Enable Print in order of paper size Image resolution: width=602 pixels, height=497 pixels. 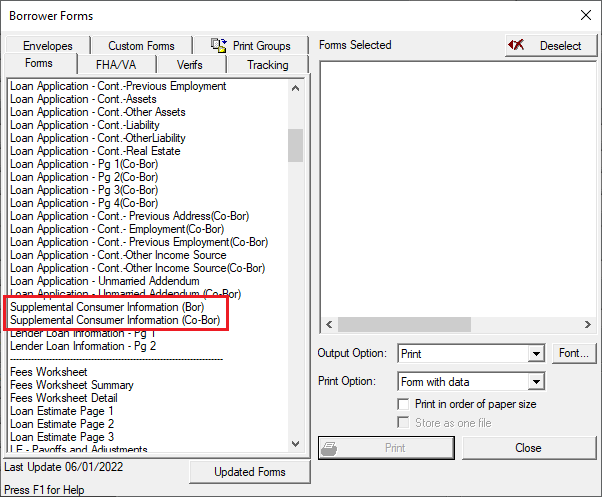(404, 404)
